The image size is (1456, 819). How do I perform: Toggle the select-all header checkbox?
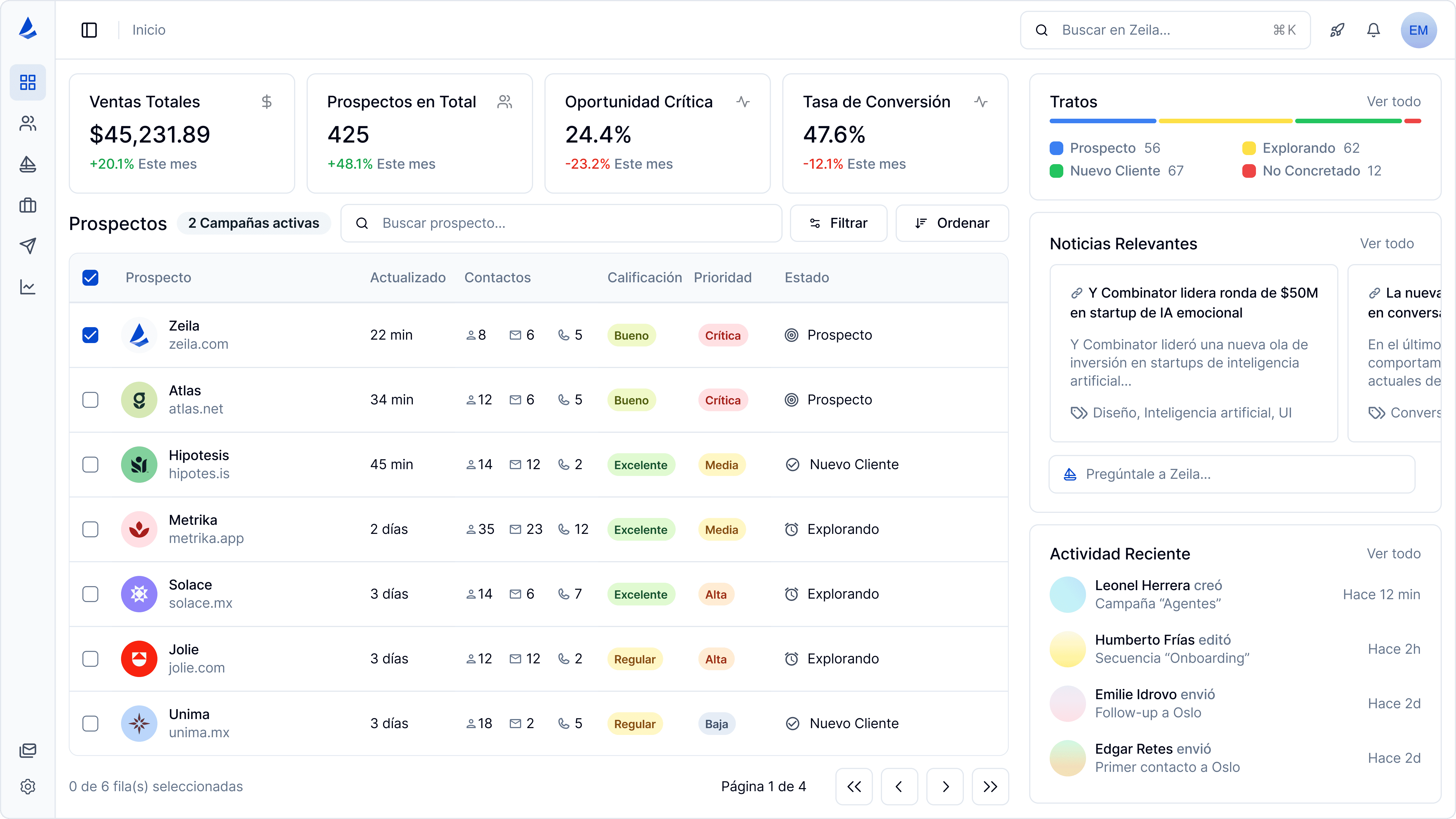click(90, 277)
